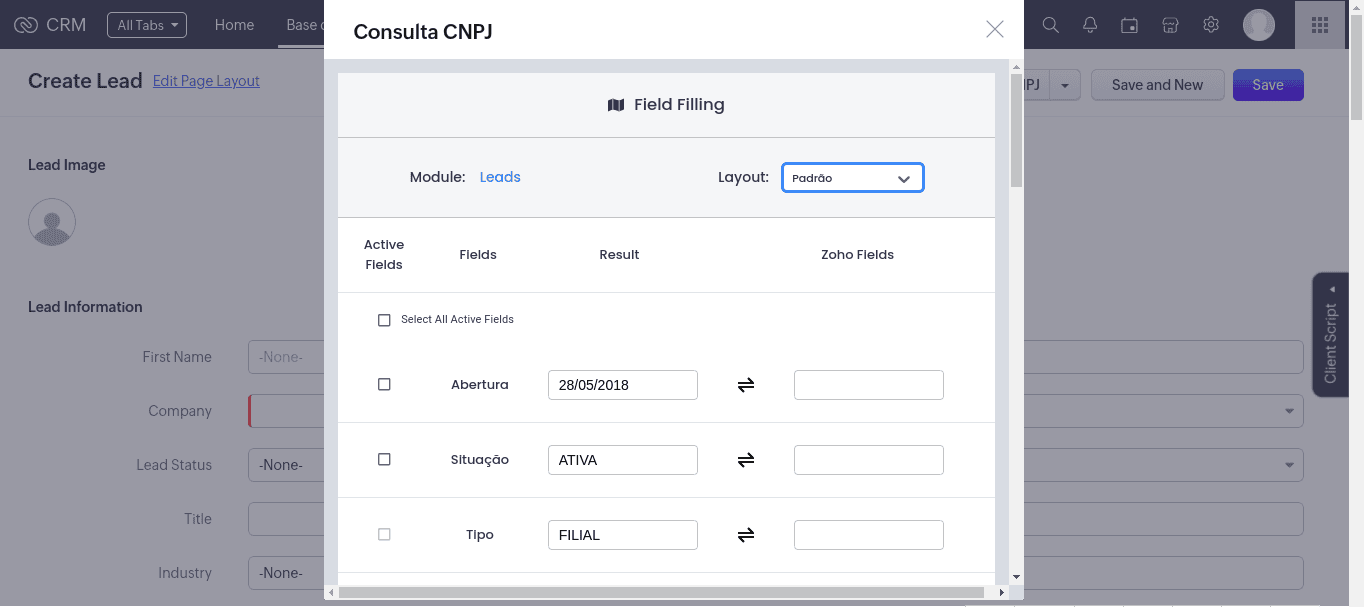Click the Save and New button
This screenshot has width=1364, height=607.
coord(1157,85)
